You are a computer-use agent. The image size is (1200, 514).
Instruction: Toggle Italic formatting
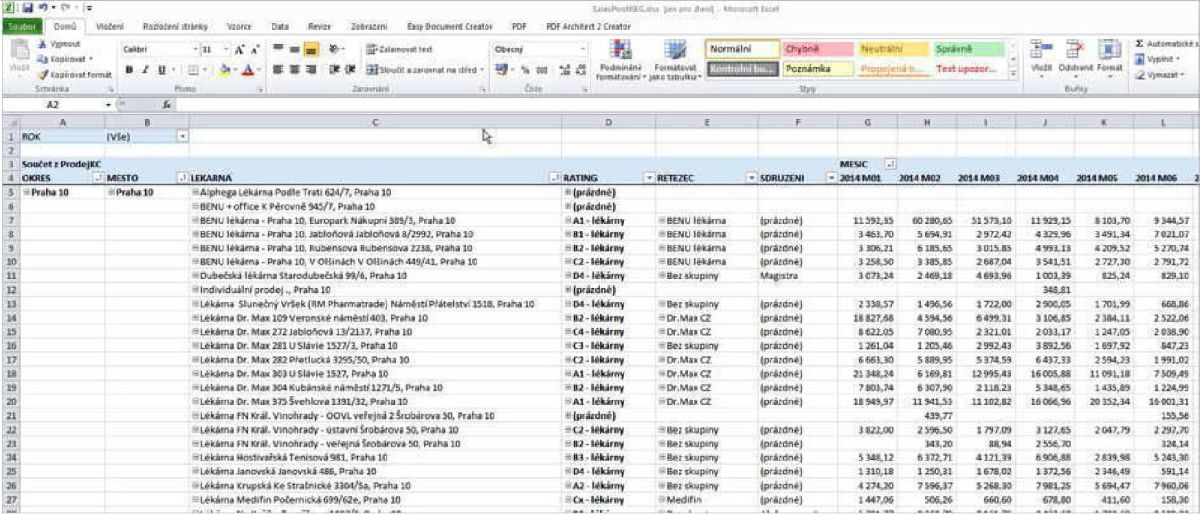coord(146,71)
